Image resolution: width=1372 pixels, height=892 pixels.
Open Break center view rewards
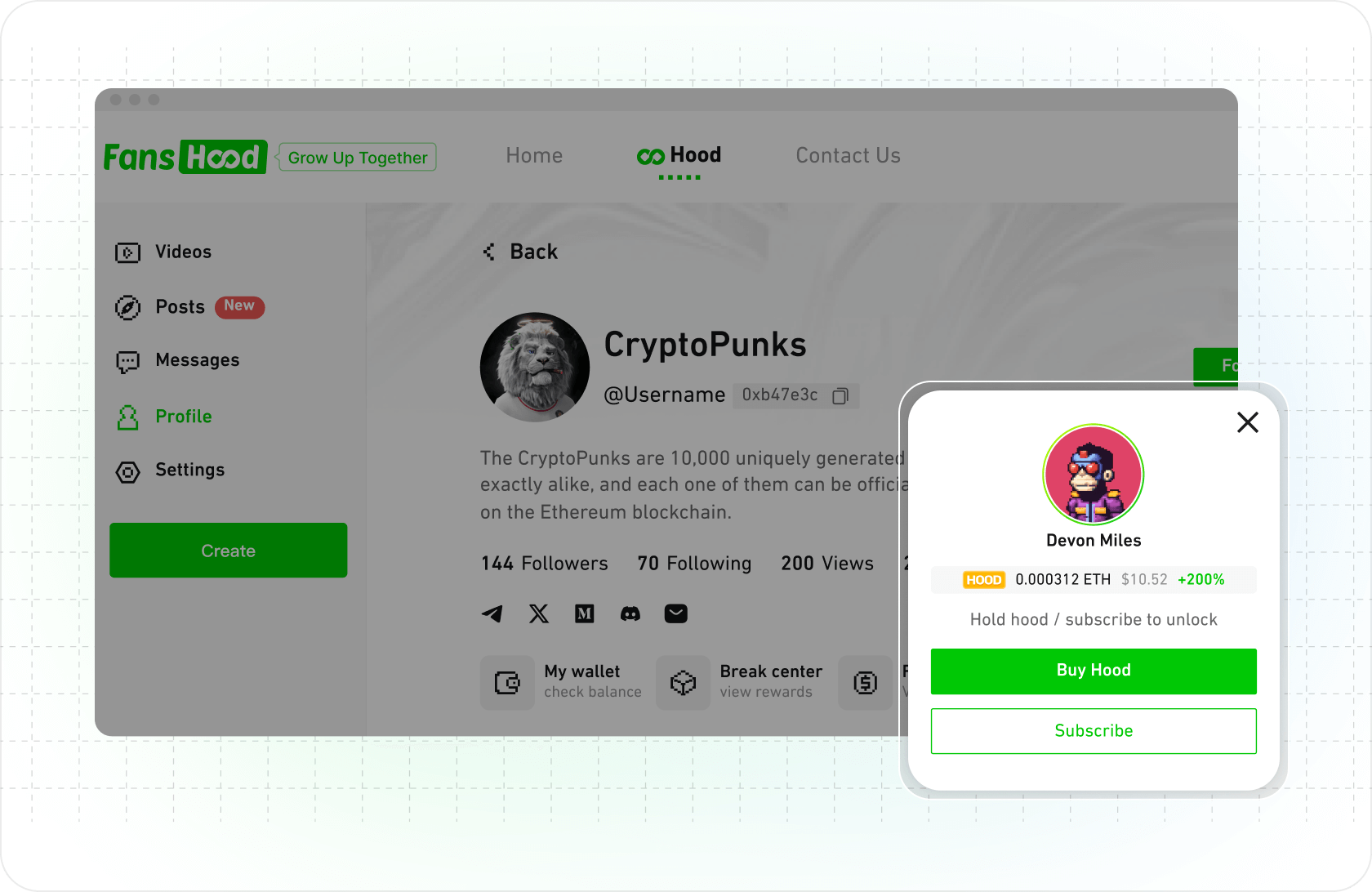coord(740,682)
